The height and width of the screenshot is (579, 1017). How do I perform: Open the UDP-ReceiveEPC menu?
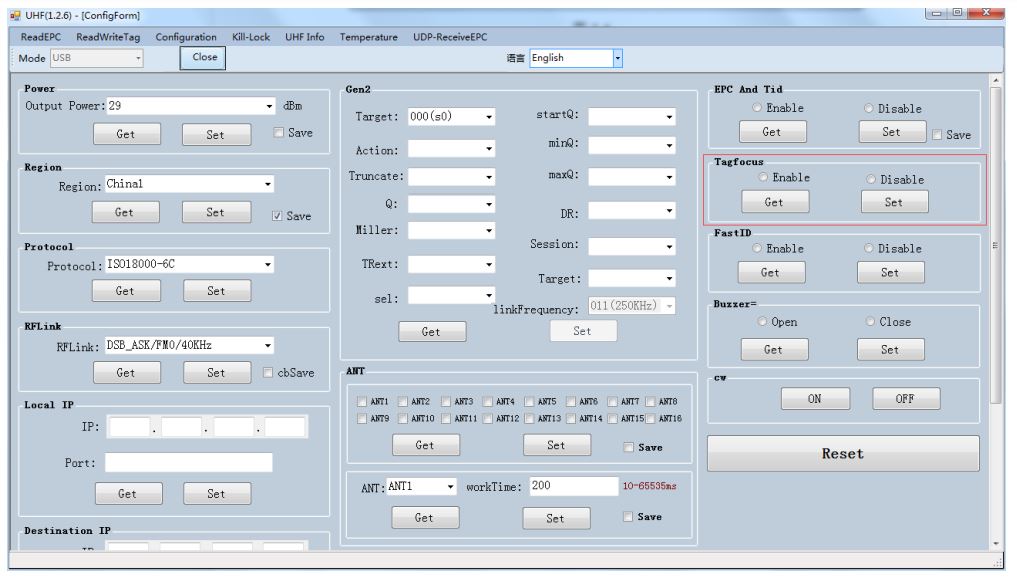450,37
